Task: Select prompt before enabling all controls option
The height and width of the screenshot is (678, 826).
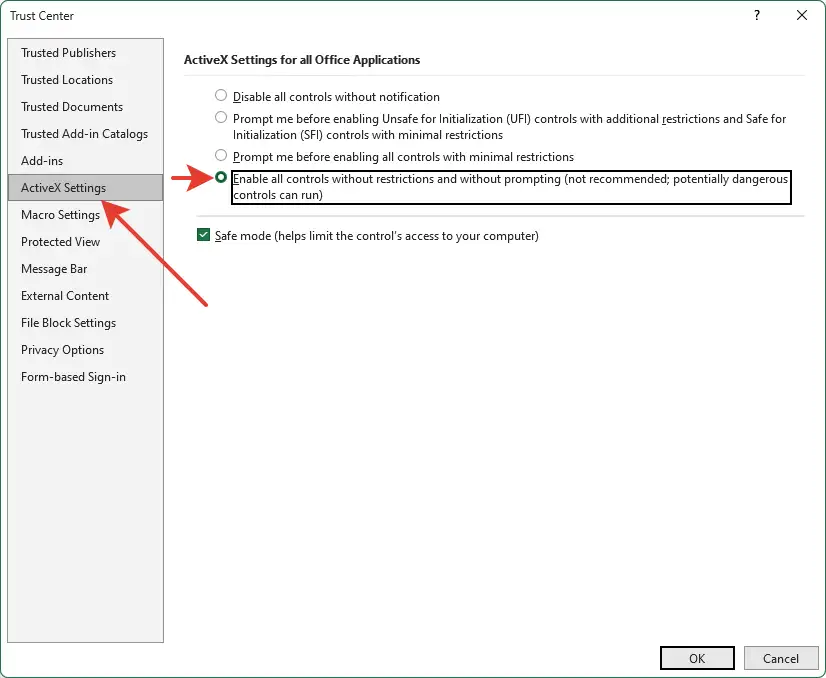Action: pos(220,156)
